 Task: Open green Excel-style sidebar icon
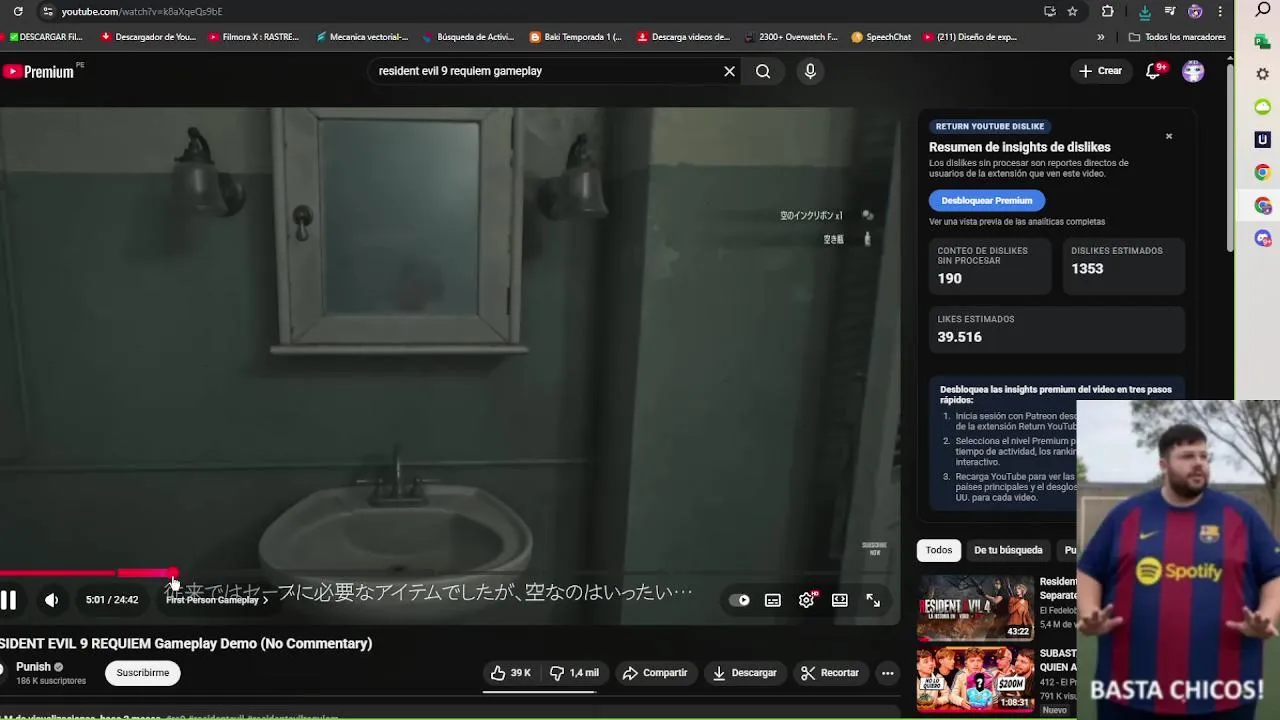pos(1263,41)
